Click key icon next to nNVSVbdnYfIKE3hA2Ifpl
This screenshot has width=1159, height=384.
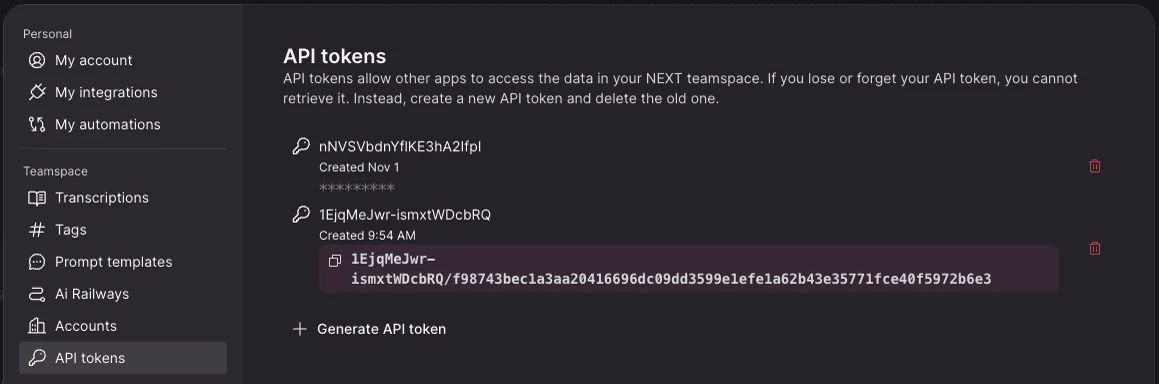click(300, 146)
